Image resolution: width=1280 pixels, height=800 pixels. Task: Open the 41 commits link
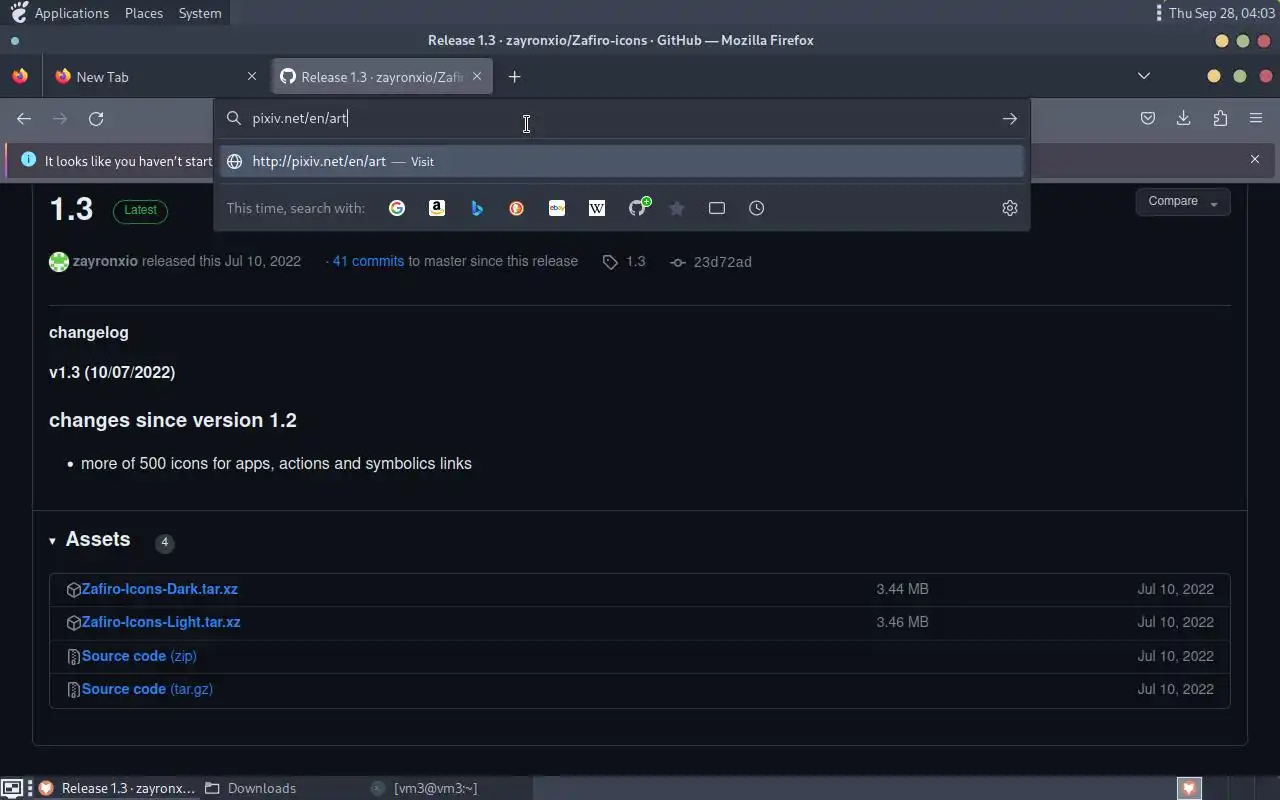point(368,261)
